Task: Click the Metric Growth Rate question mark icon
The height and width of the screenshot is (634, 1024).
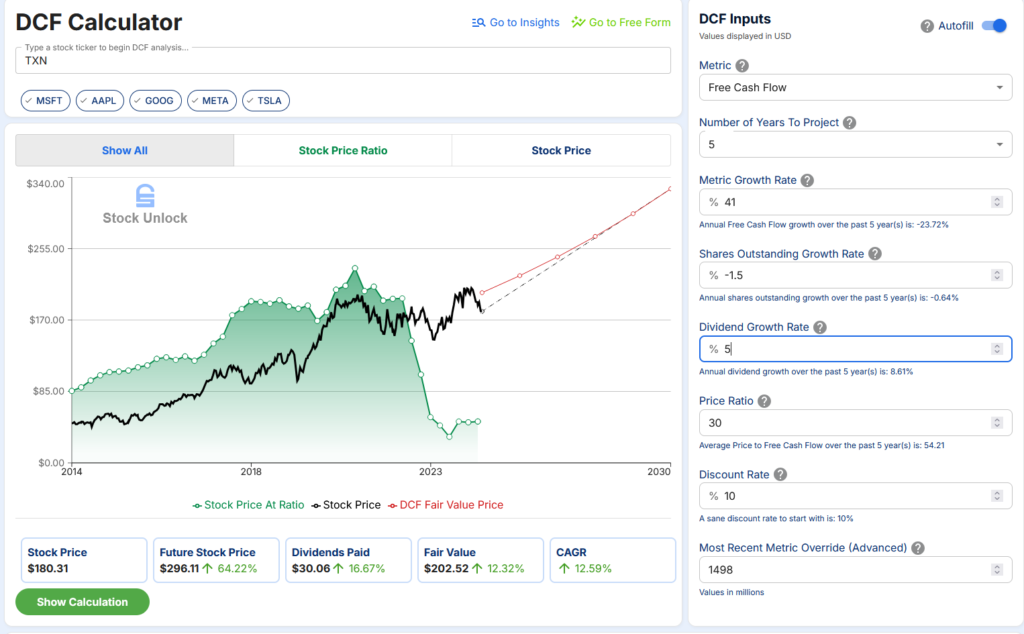Action: (x=807, y=180)
